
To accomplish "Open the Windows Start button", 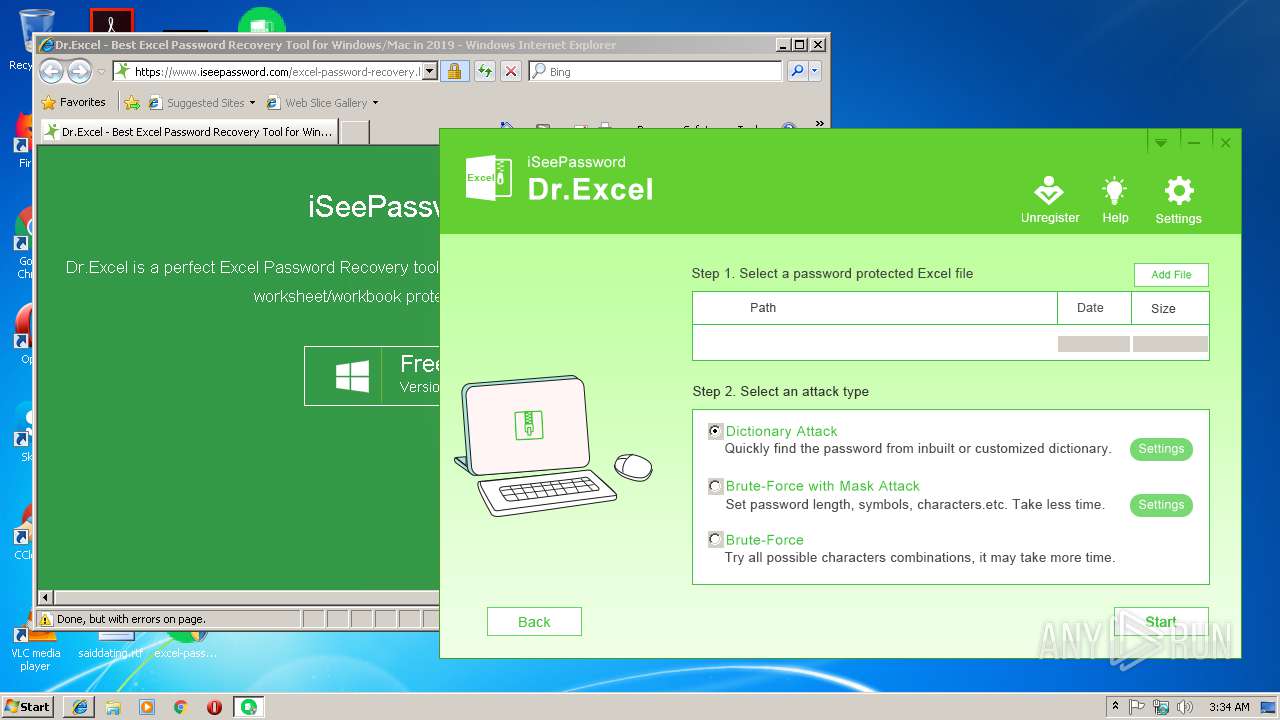I will [x=28, y=706].
